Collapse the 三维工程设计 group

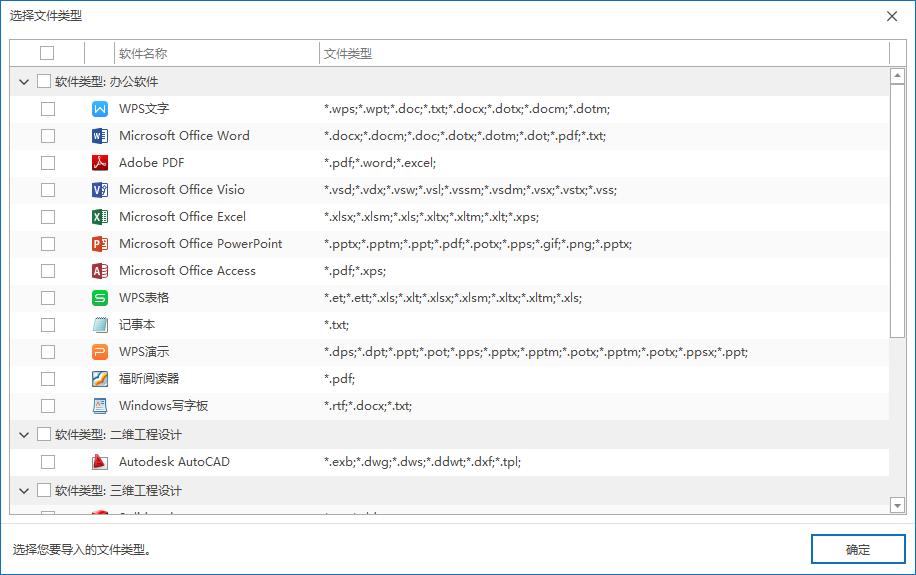[24, 491]
